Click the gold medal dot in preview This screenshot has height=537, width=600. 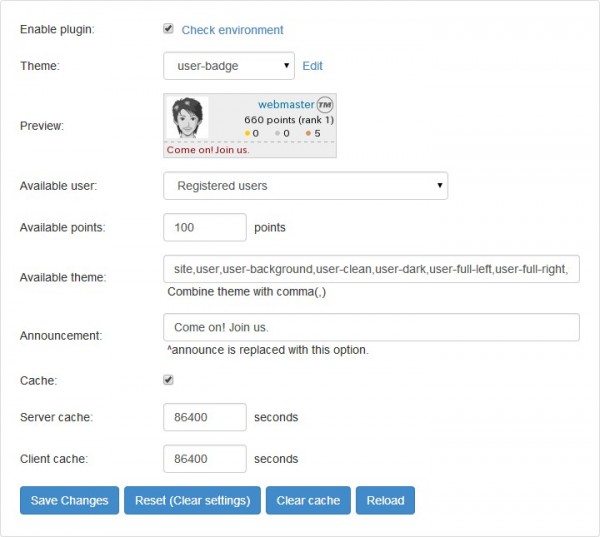click(x=247, y=133)
